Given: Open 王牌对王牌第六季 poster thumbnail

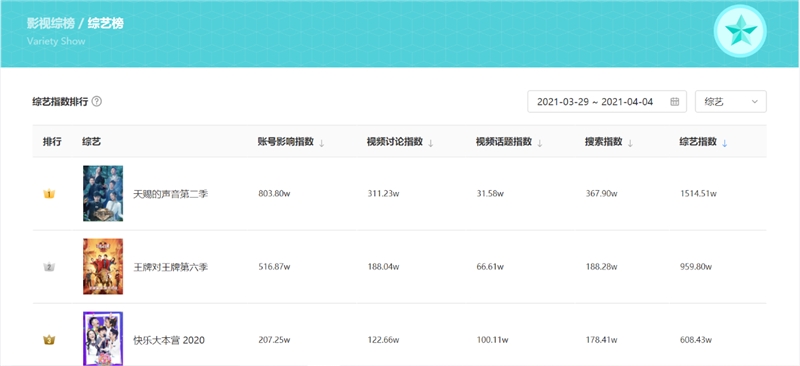Looking at the screenshot, I should pos(103,266).
